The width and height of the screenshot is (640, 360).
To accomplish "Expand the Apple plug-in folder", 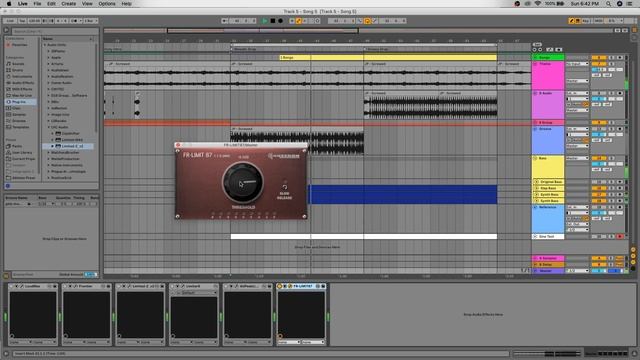I will pyautogui.click(x=49, y=58).
